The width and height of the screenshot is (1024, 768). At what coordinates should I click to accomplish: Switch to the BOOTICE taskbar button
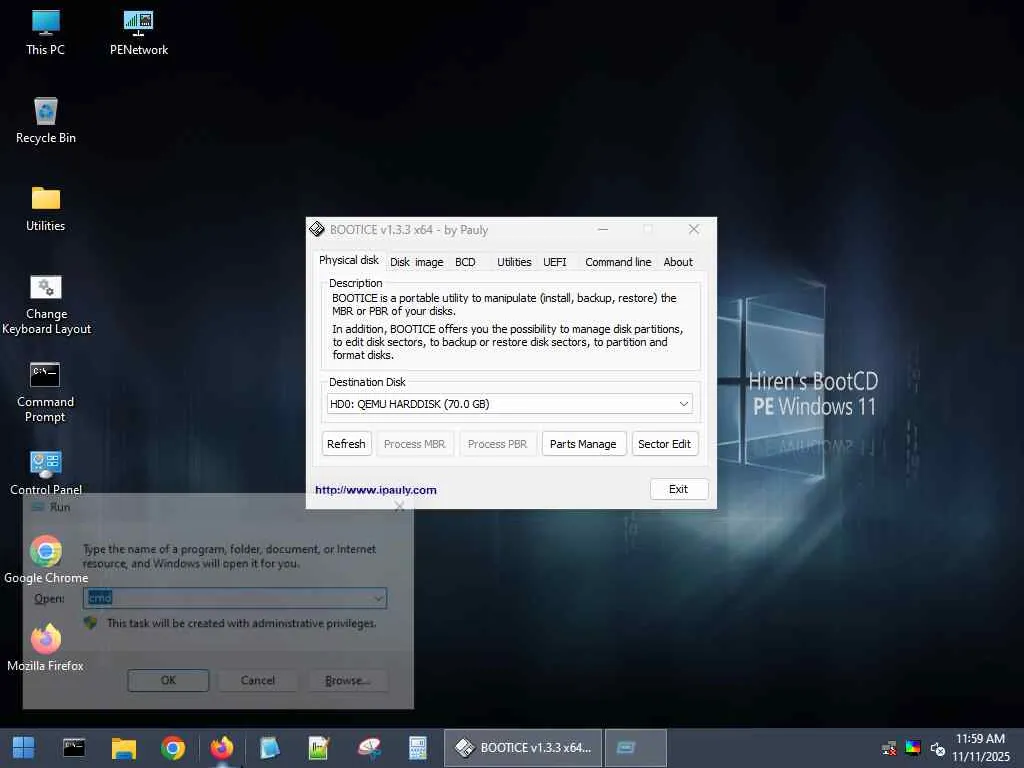[x=523, y=748]
